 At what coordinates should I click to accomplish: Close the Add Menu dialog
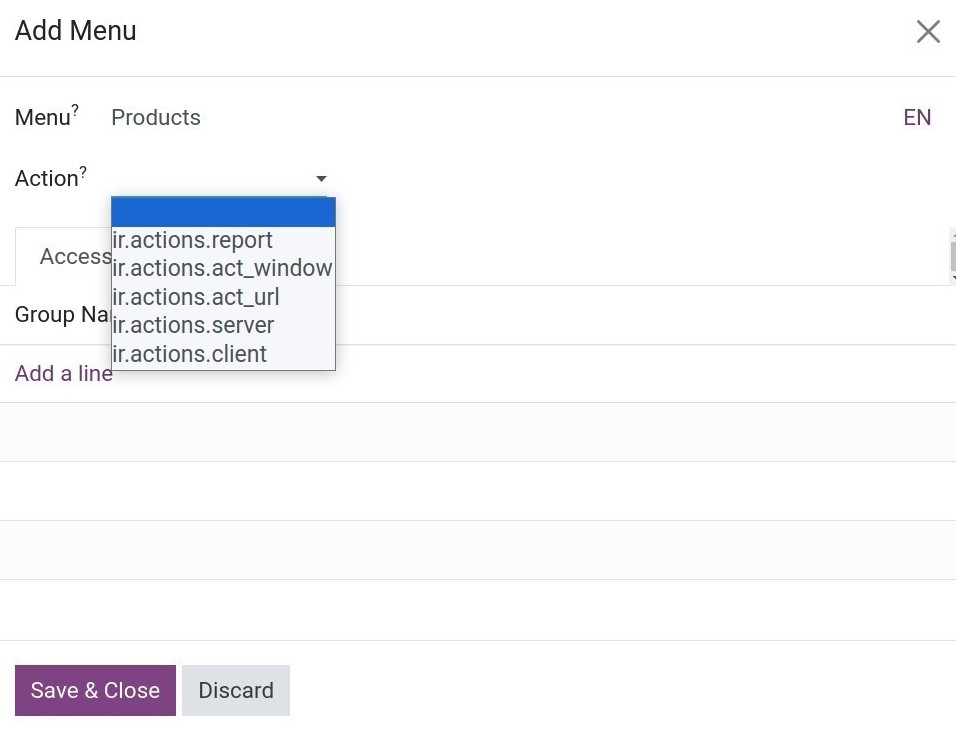pyautogui.click(x=927, y=32)
